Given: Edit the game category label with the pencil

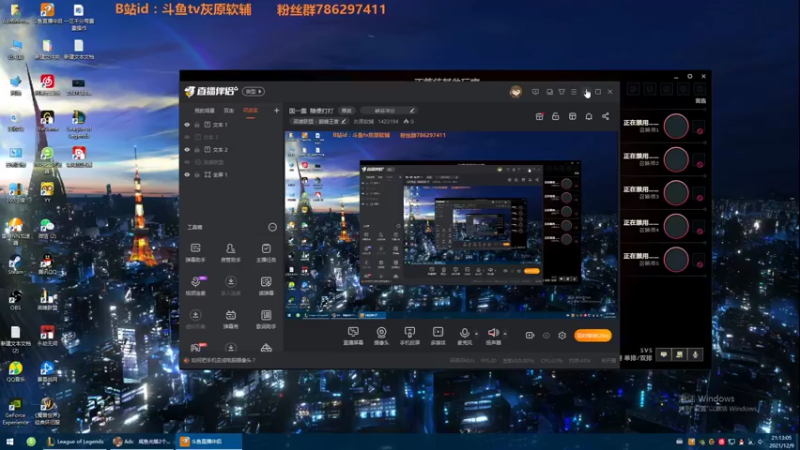Looking at the screenshot, I should [344, 121].
